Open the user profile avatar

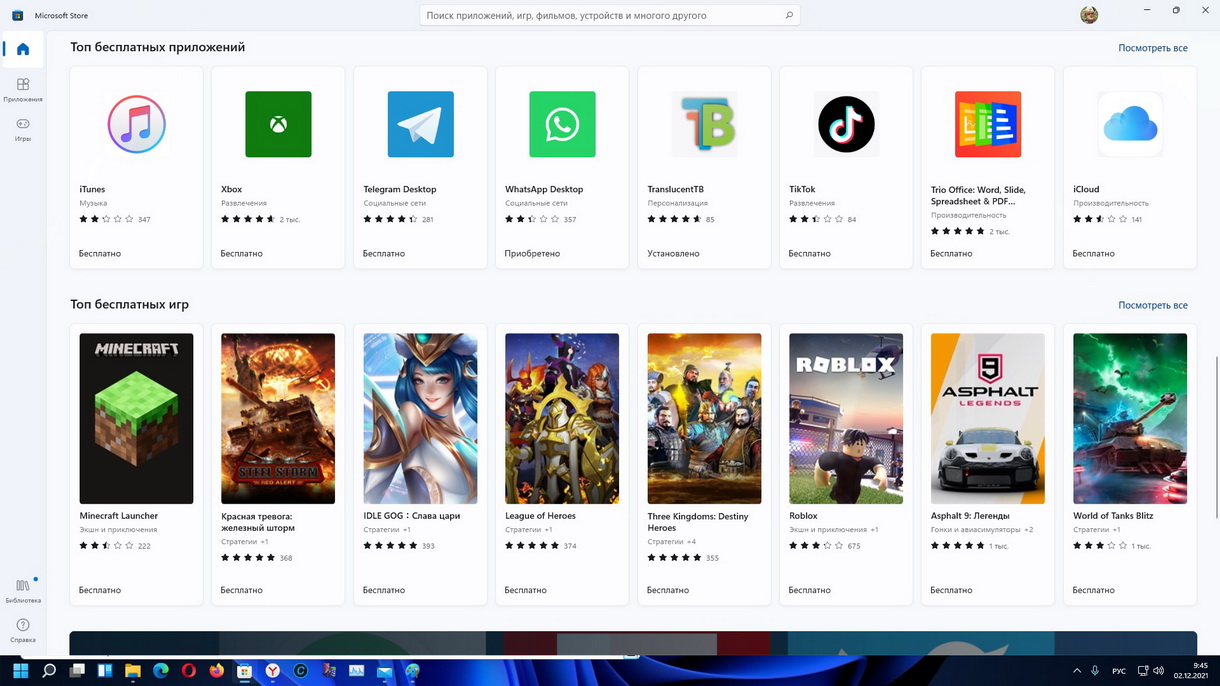1089,15
